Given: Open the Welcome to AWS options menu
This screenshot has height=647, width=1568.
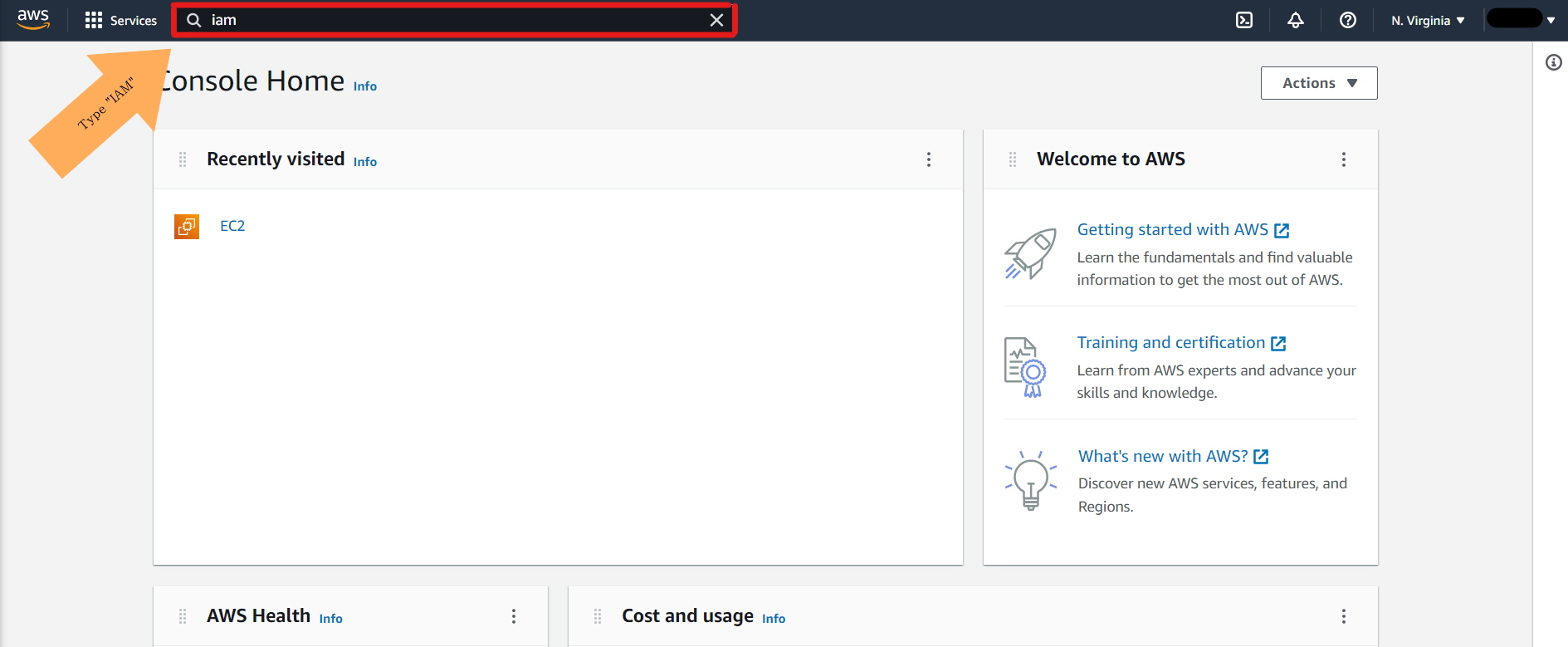Looking at the screenshot, I should pyautogui.click(x=1344, y=159).
